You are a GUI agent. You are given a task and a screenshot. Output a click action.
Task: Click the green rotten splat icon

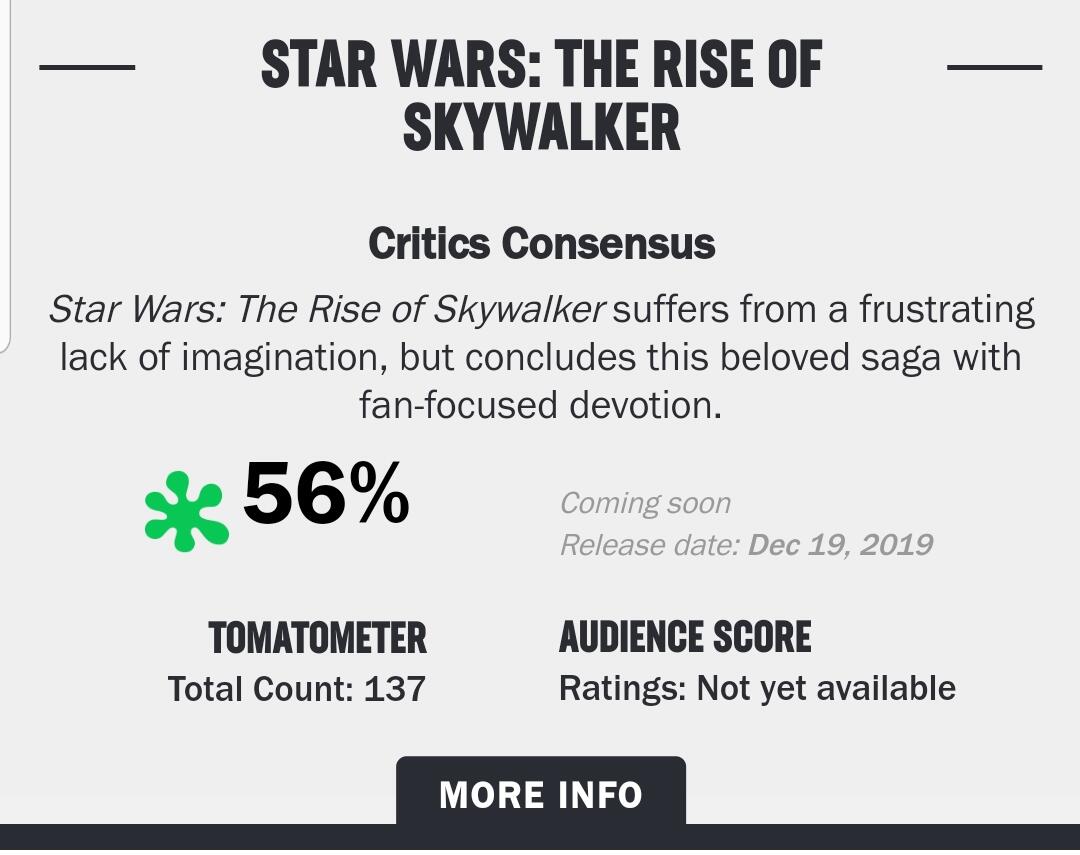click(x=186, y=511)
